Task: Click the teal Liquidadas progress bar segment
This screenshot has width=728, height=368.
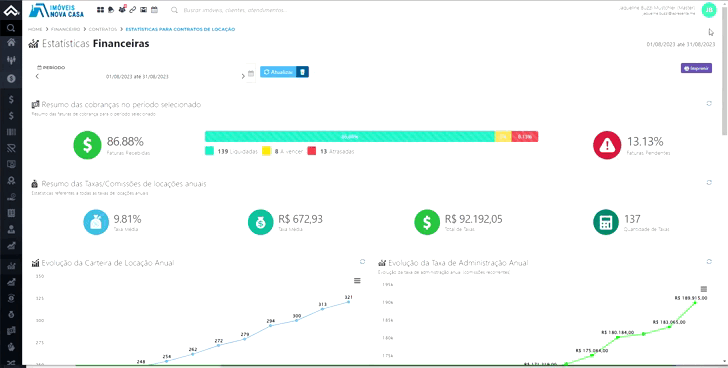Action: pos(350,136)
